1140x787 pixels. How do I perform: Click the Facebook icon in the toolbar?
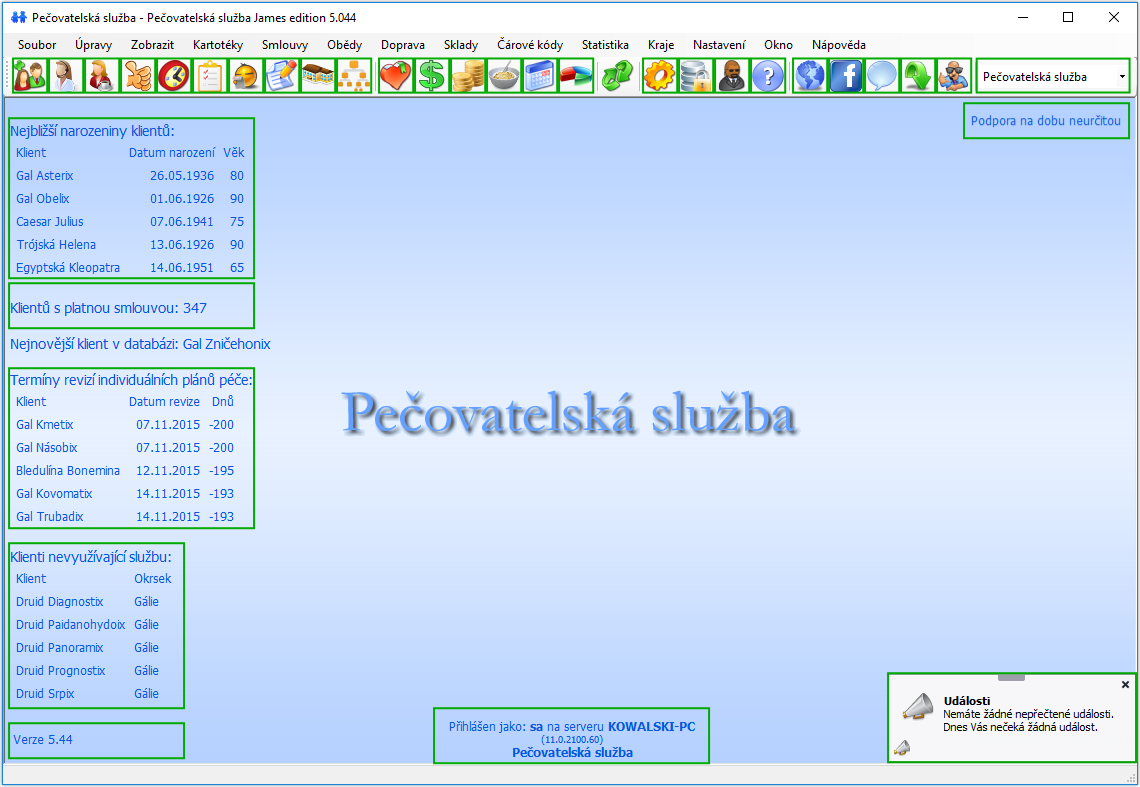click(845, 75)
